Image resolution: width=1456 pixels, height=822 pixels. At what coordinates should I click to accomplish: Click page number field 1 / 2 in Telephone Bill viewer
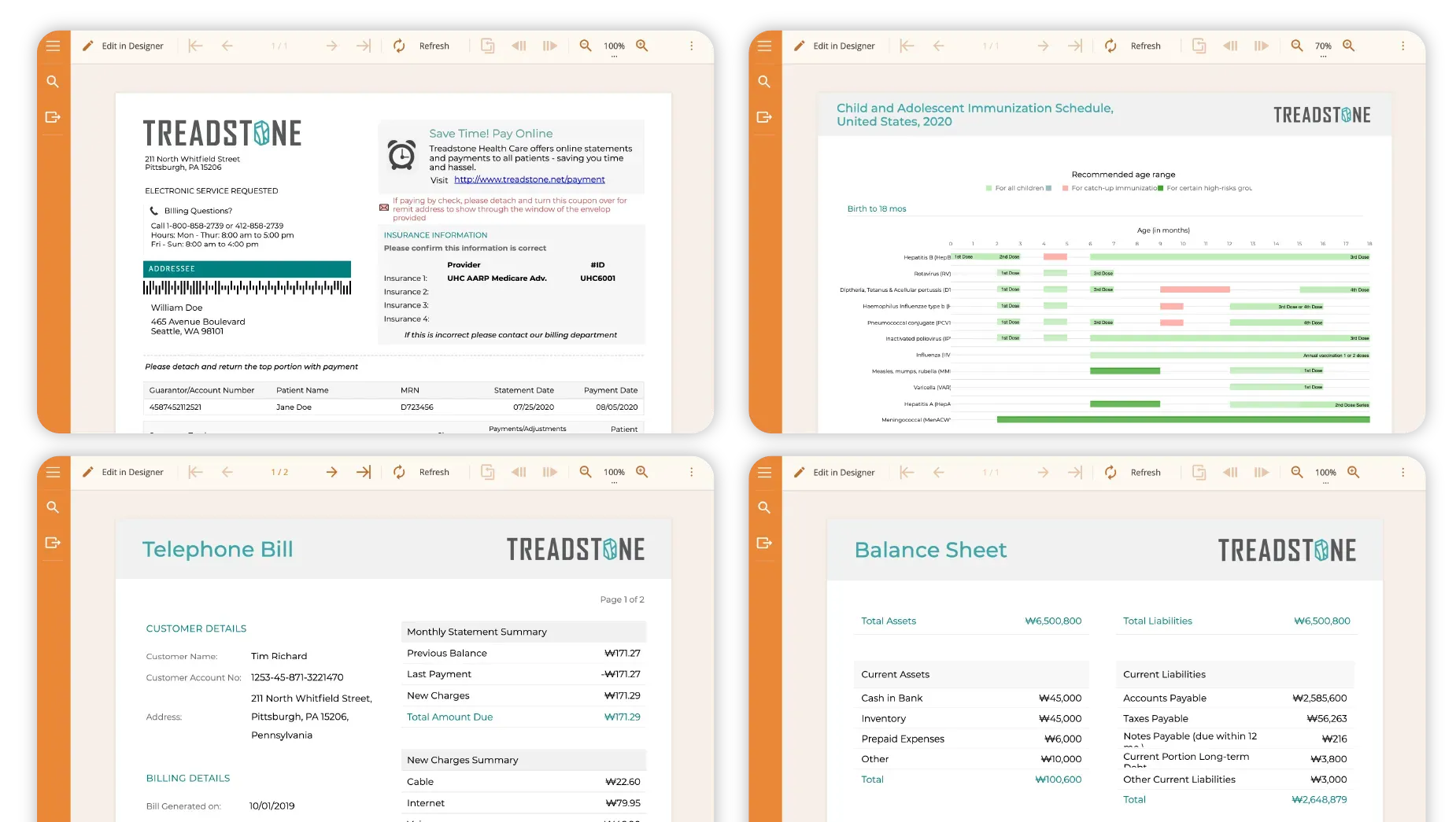tap(279, 472)
